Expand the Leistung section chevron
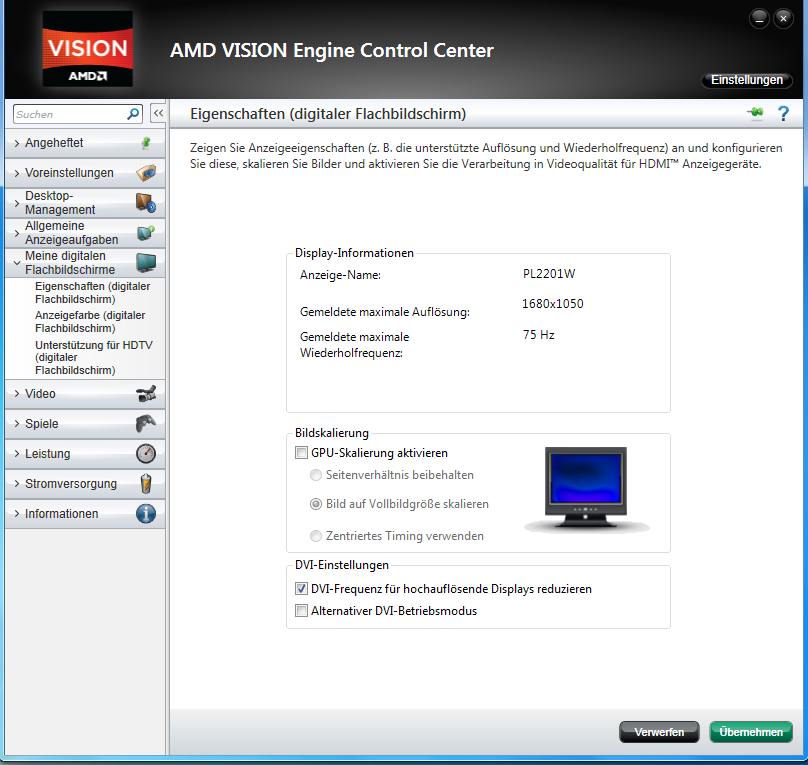This screenshot has width=808, height=765. coord(16,454)
